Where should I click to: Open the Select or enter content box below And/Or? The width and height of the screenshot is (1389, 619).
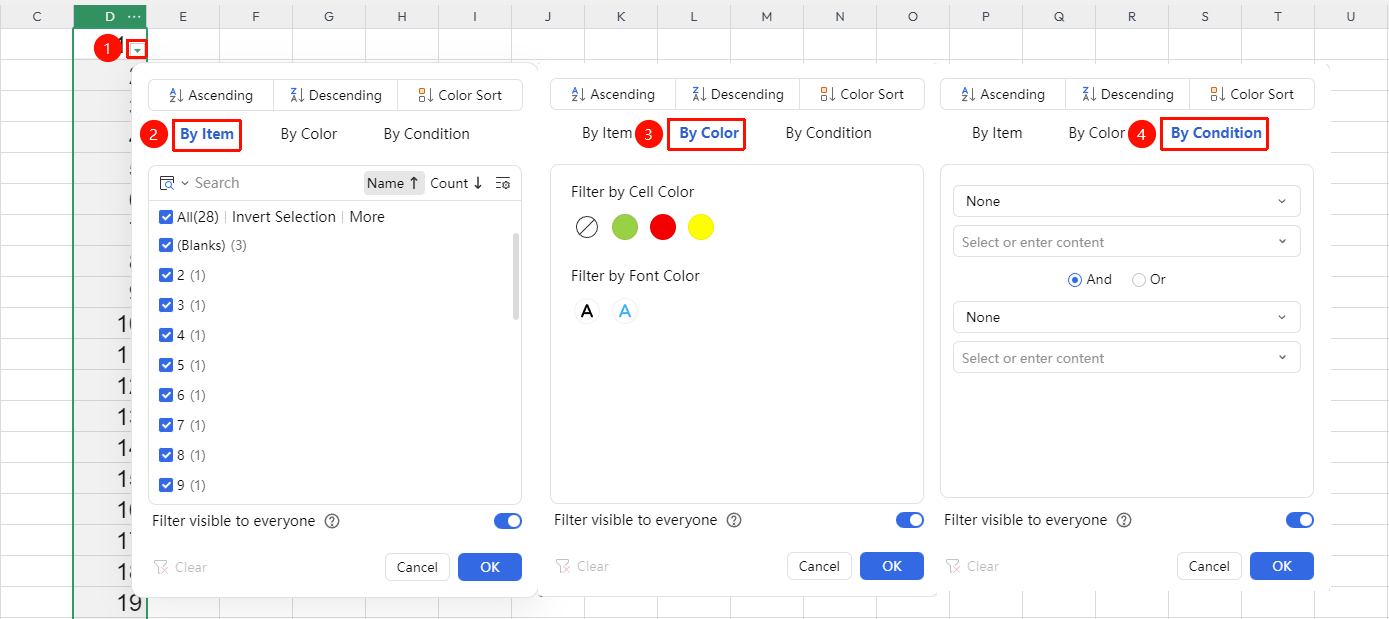point(1127,358)
